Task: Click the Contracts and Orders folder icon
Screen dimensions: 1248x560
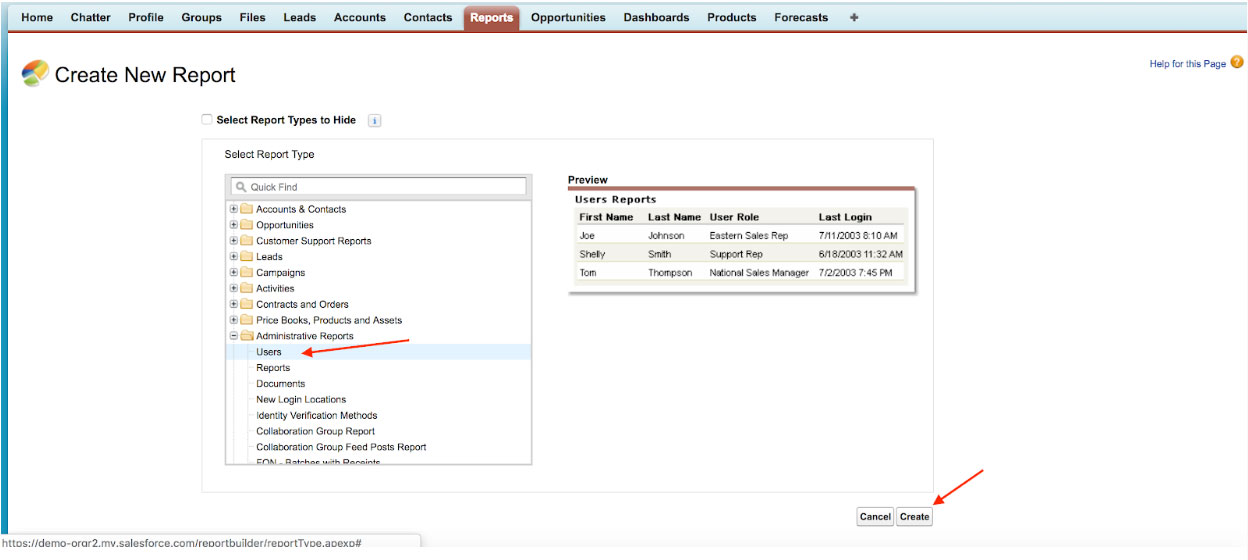Action: 246,305
